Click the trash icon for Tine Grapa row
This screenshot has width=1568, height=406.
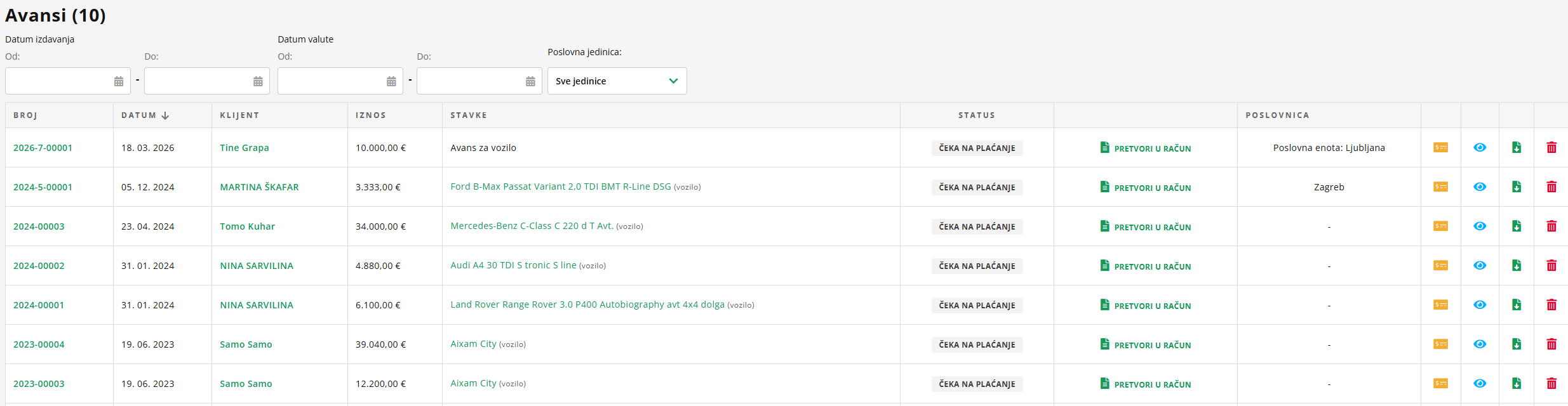(x=1551, y=148)
